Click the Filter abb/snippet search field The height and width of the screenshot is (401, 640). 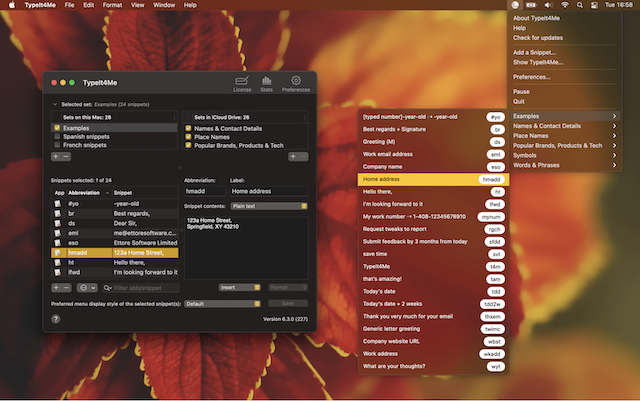click(x=144, y=287)
